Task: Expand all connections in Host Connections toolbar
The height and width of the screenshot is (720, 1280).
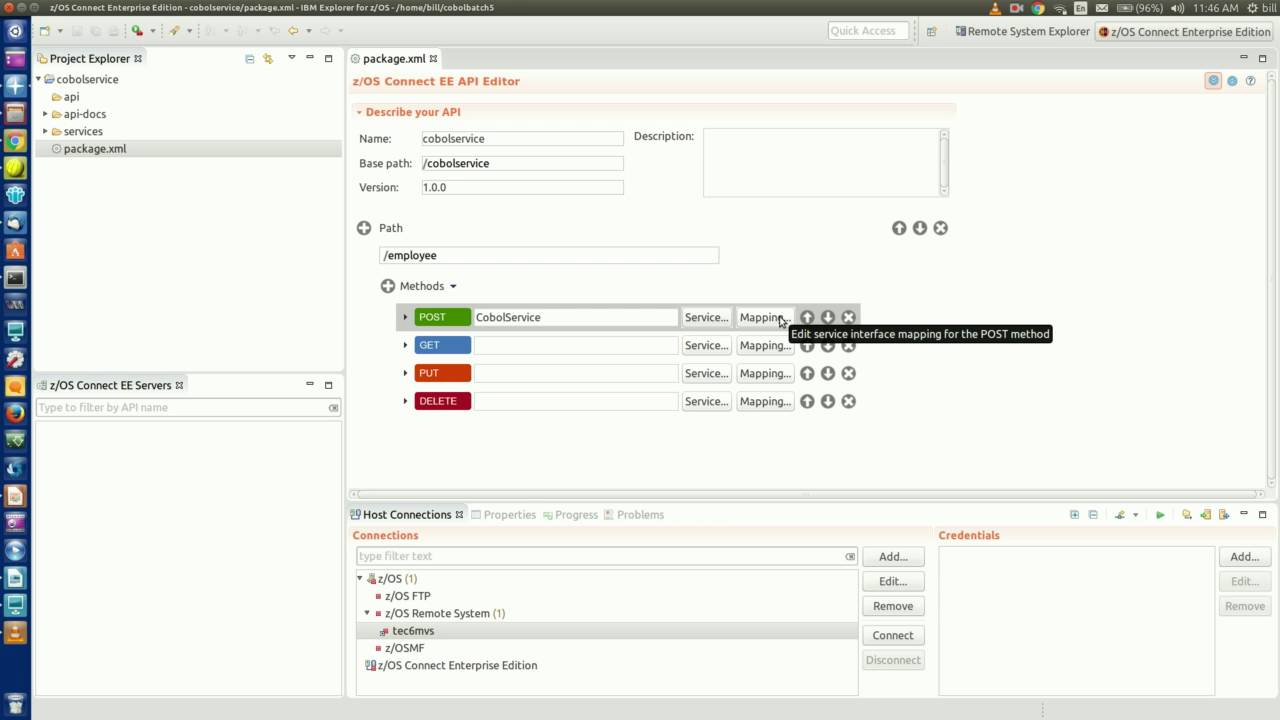Action: 1075,515
